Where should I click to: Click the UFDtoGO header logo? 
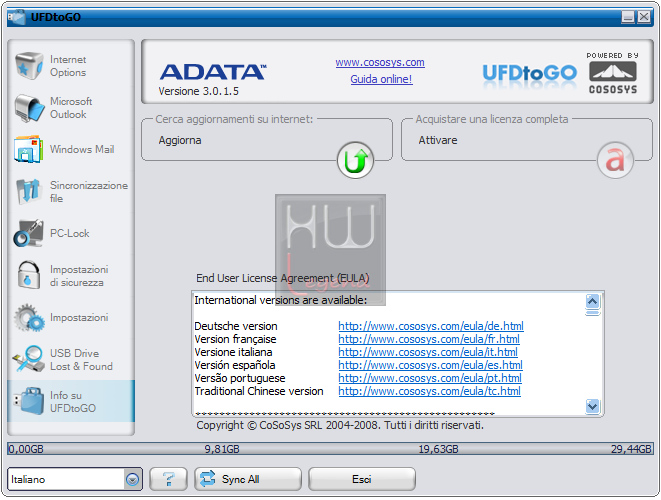(529, 74)
